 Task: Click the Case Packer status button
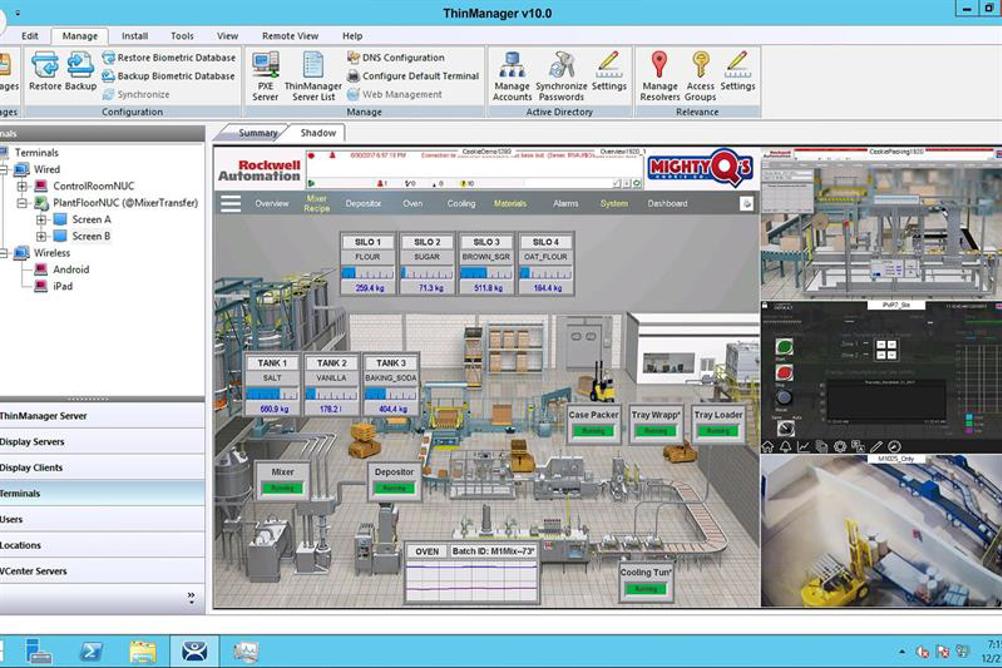point(594,431)
